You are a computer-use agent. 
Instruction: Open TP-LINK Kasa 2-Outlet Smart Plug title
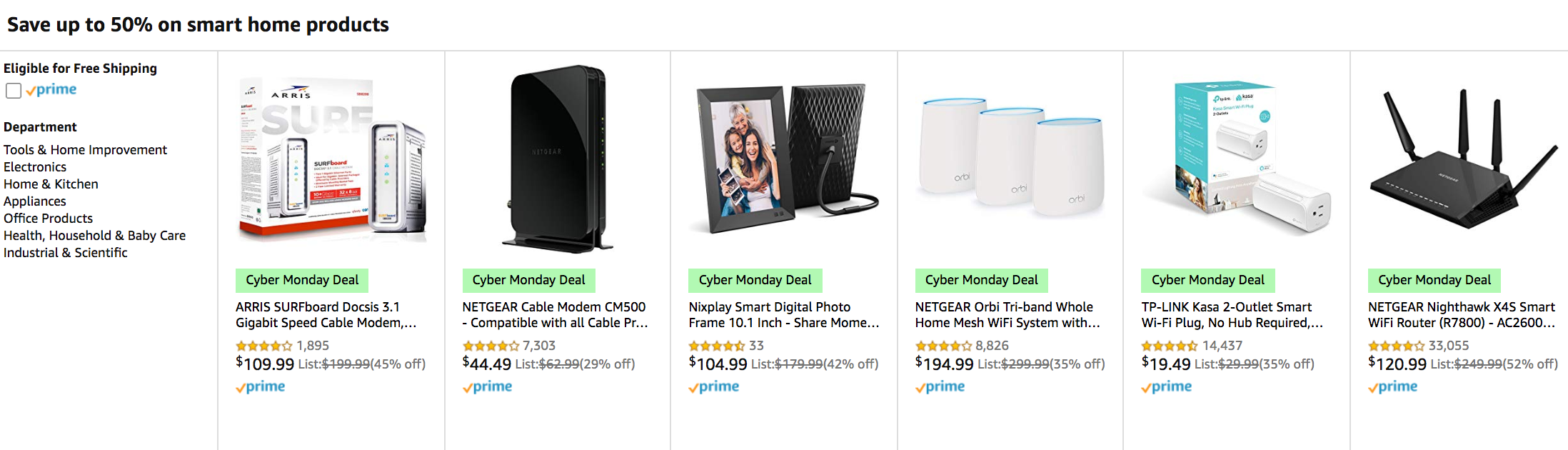(1232, 315)
